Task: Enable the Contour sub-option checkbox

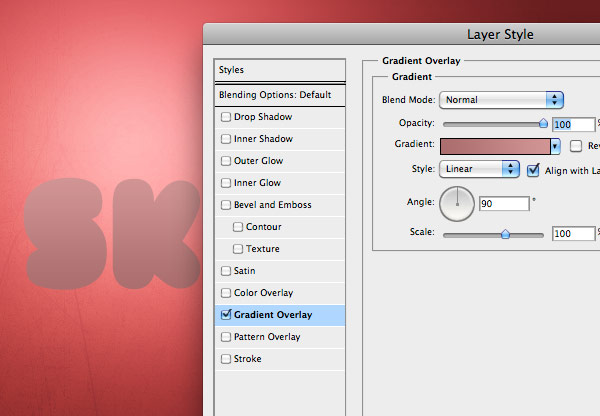Action: 238,227
